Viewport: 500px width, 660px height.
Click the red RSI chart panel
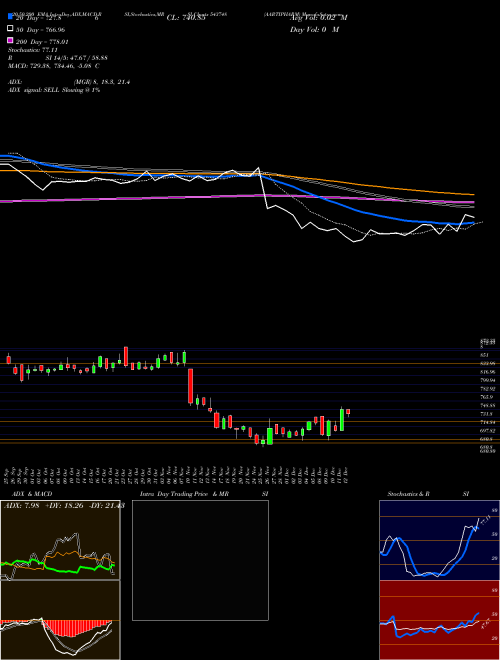439,620
